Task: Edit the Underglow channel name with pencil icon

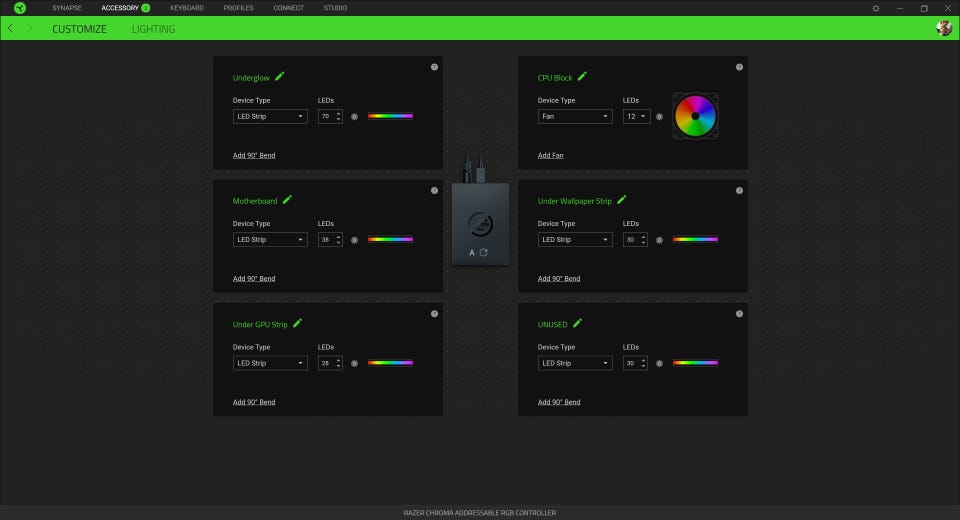Action: click(x=280, y=77)
